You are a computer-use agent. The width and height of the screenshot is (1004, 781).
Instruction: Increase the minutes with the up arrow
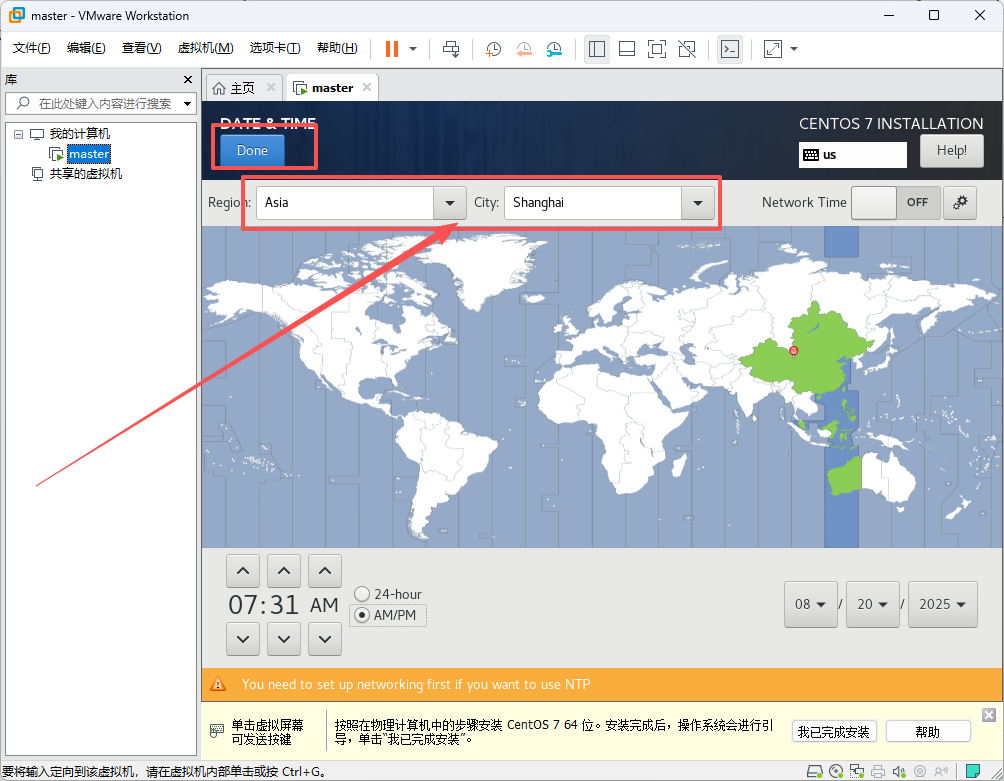284,570
